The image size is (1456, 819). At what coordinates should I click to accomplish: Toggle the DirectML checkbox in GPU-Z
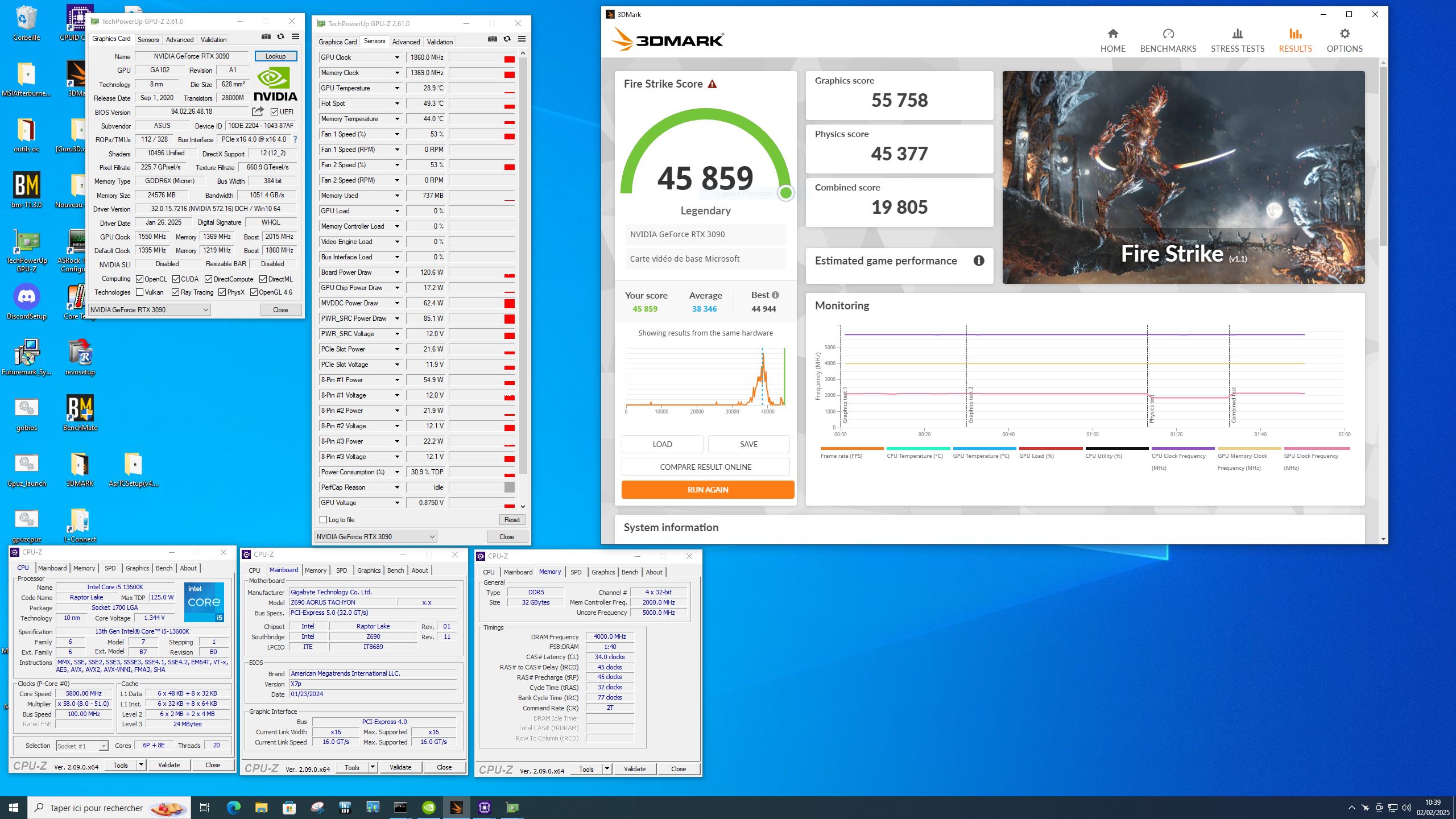263,279
